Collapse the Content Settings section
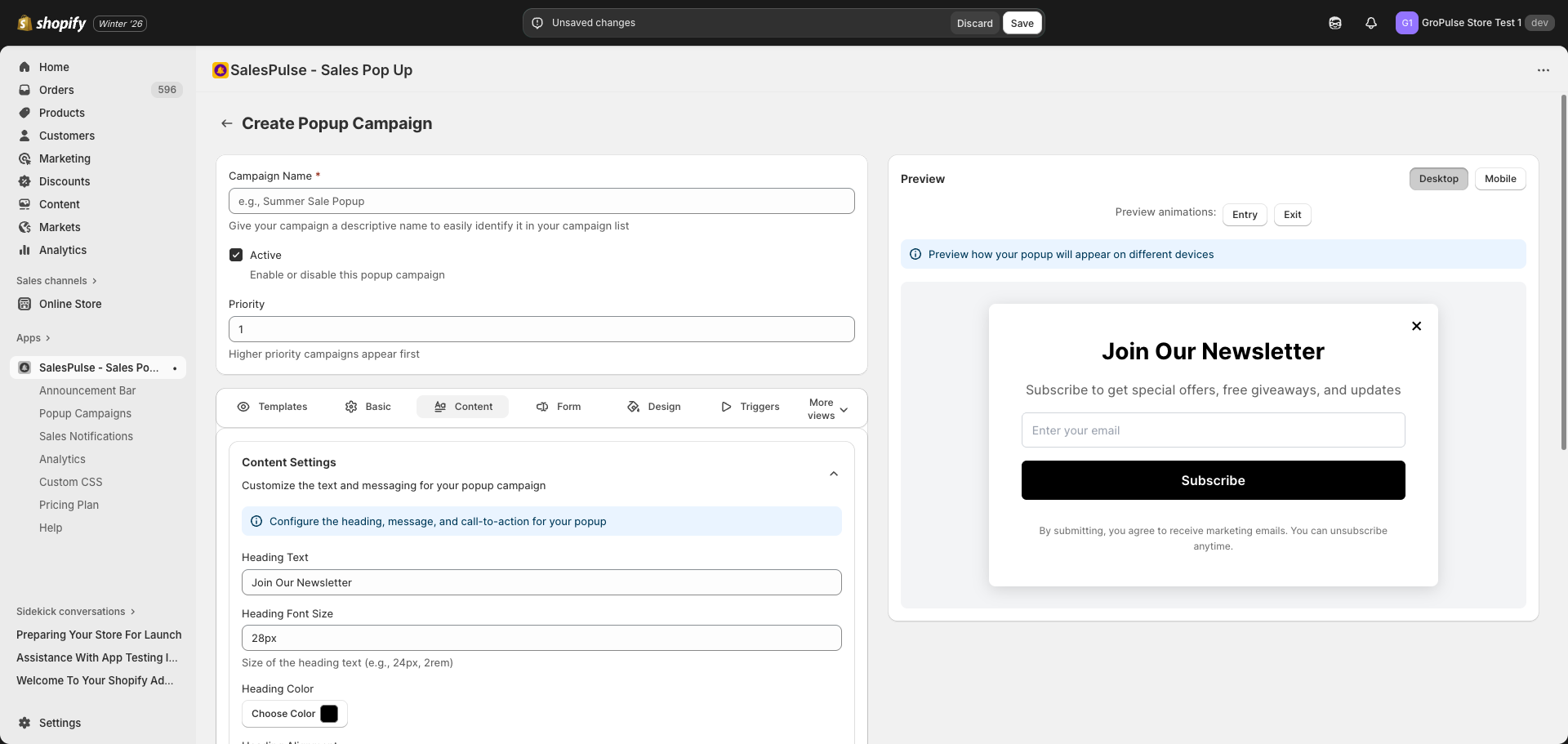 tap(833, 474)
